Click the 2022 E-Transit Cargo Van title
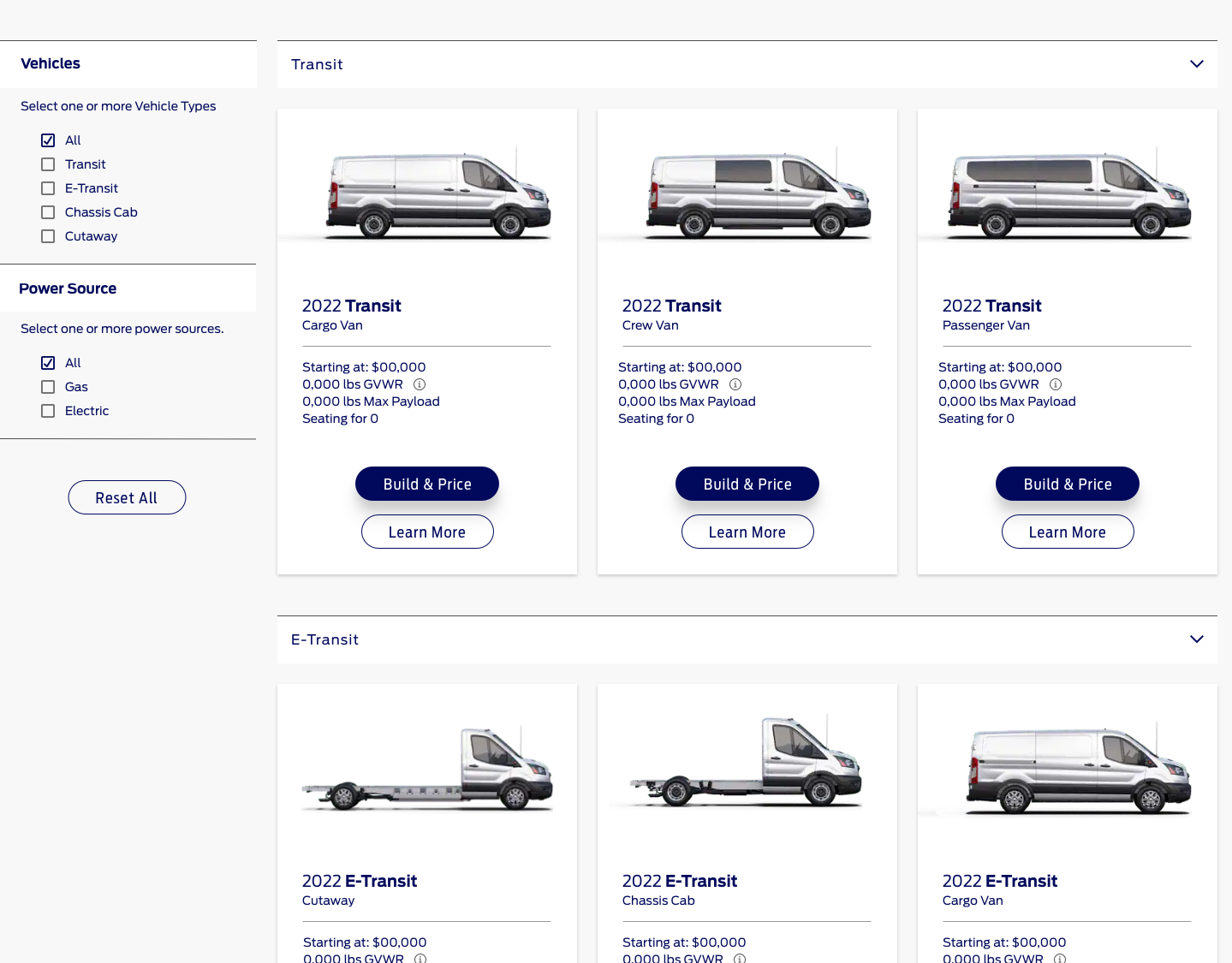1232x963 pixels. (x=1000, y=881)
